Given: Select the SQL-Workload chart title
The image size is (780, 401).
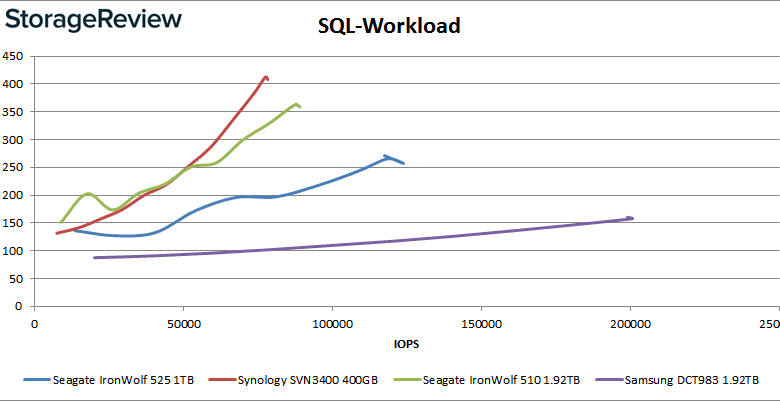Looking at the screenshot, I should point(389,25).
